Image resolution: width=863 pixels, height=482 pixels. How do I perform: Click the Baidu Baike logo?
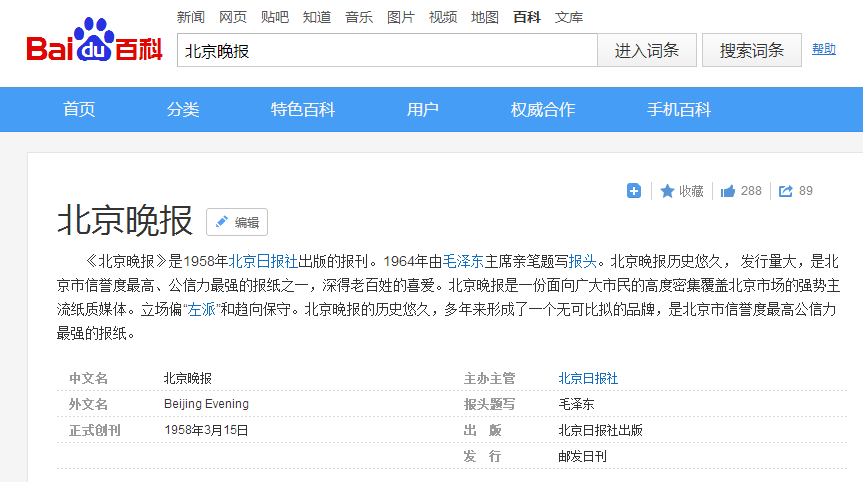94,40
